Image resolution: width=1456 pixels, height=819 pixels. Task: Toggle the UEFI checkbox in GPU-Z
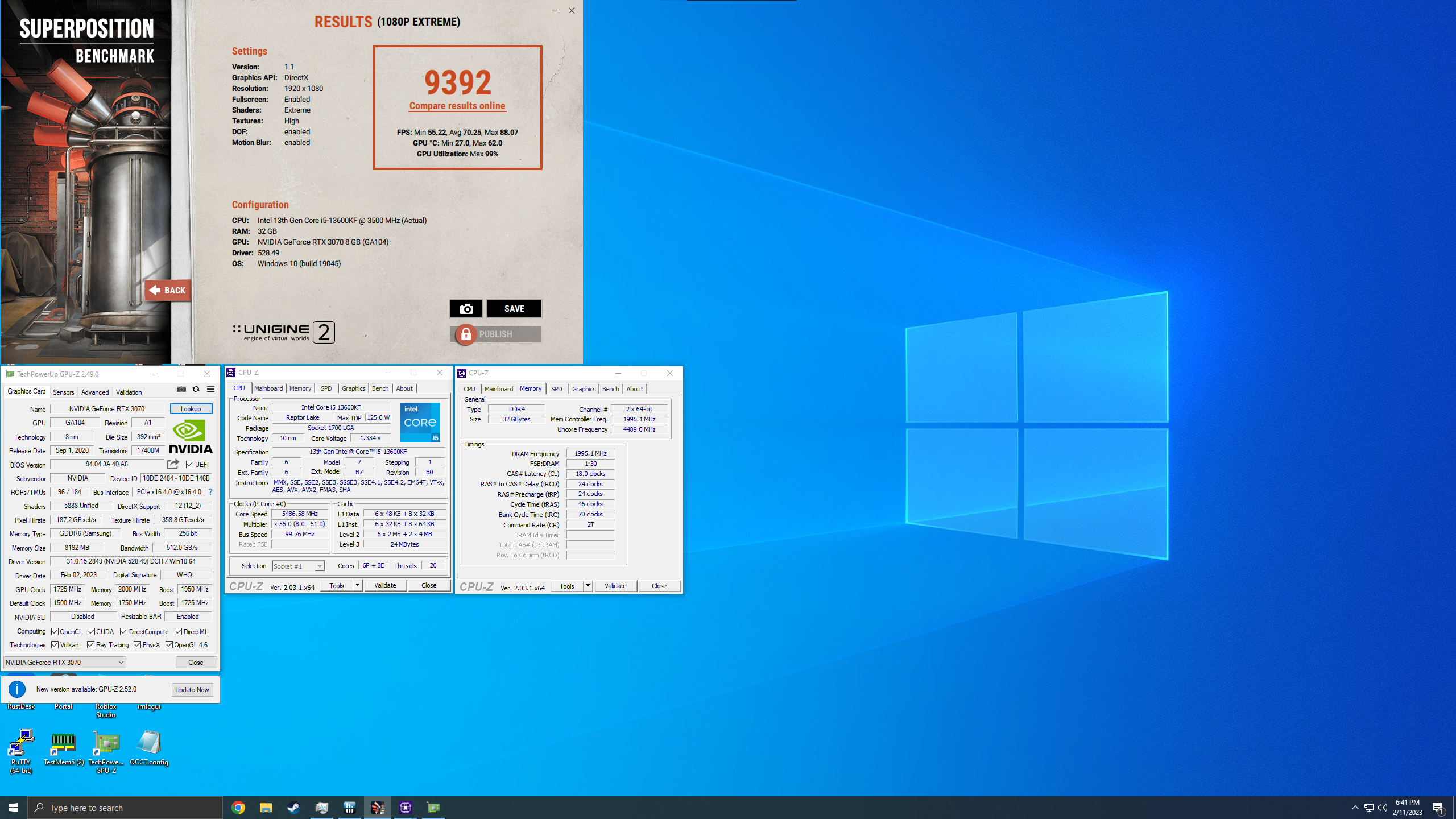point(190,464)
